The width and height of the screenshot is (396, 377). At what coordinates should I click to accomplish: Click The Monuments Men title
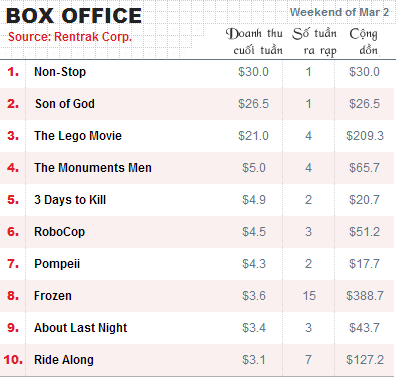[93, 168]
